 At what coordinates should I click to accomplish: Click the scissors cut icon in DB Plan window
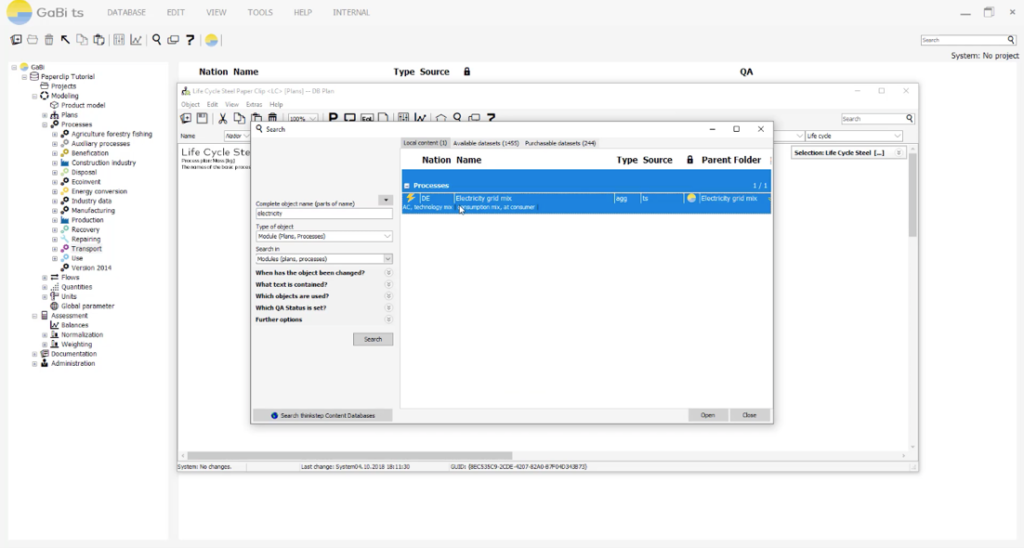[x=223, y=118]
